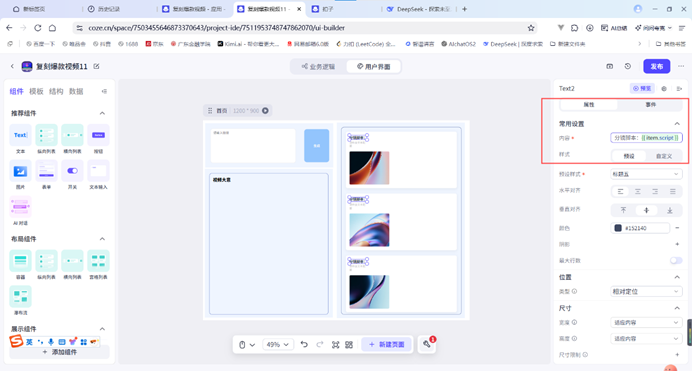Add the 表单 form component
Viewport: 692px width, 371px height.
pos(46,171)
